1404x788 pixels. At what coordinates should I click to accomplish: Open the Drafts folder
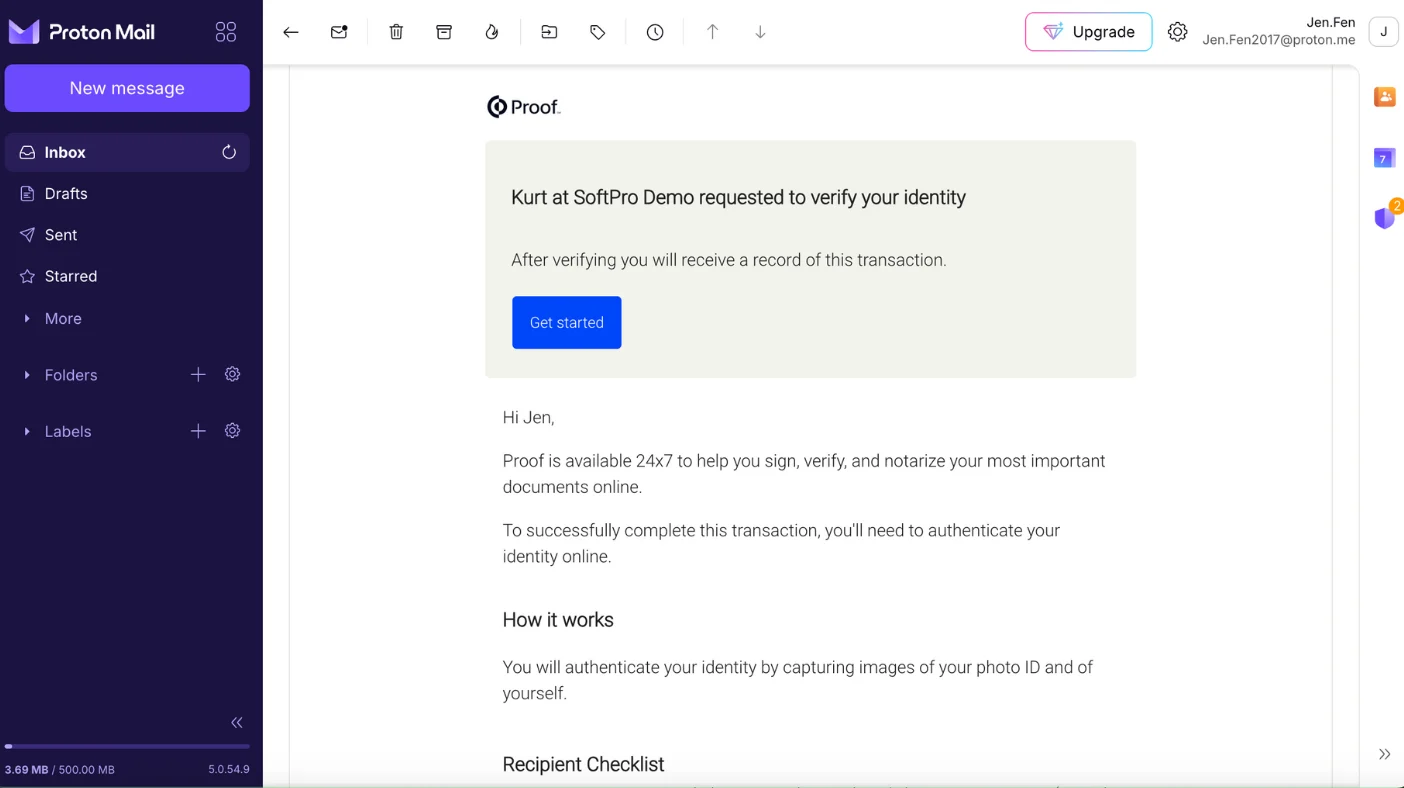(127, 194)
